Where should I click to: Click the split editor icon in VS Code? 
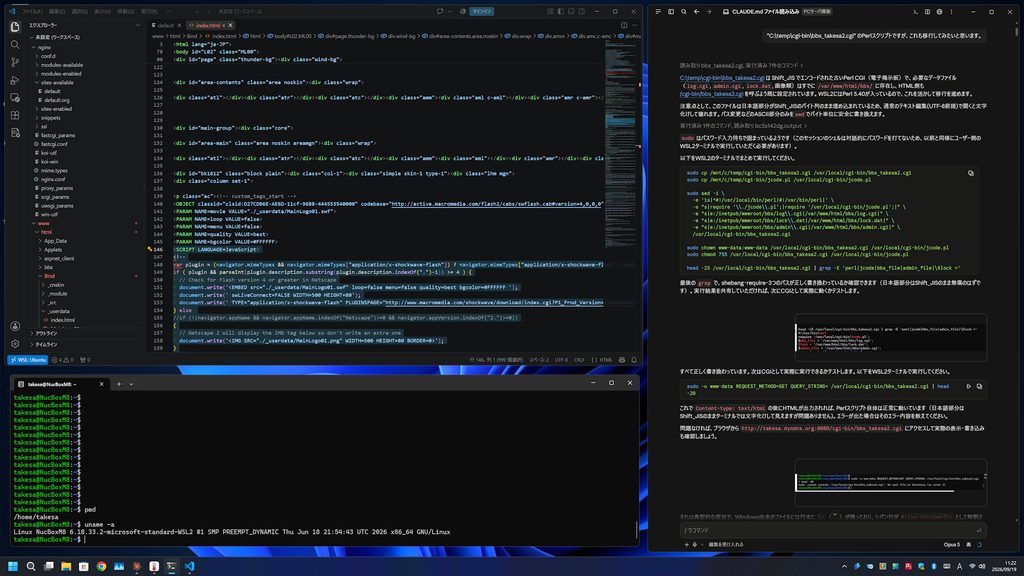click(x=624, y=25)
